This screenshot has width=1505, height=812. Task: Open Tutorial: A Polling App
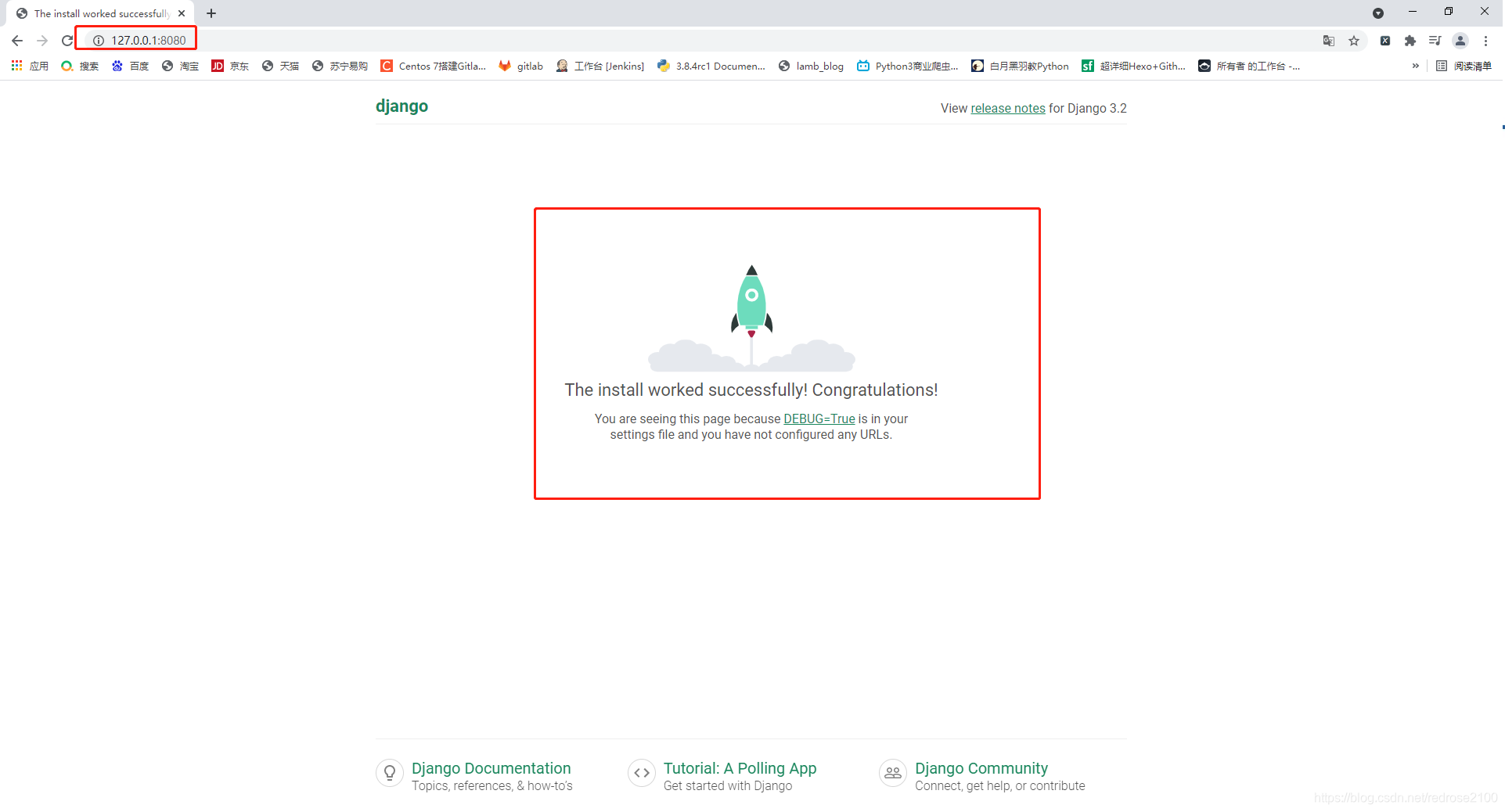(740, 768)
